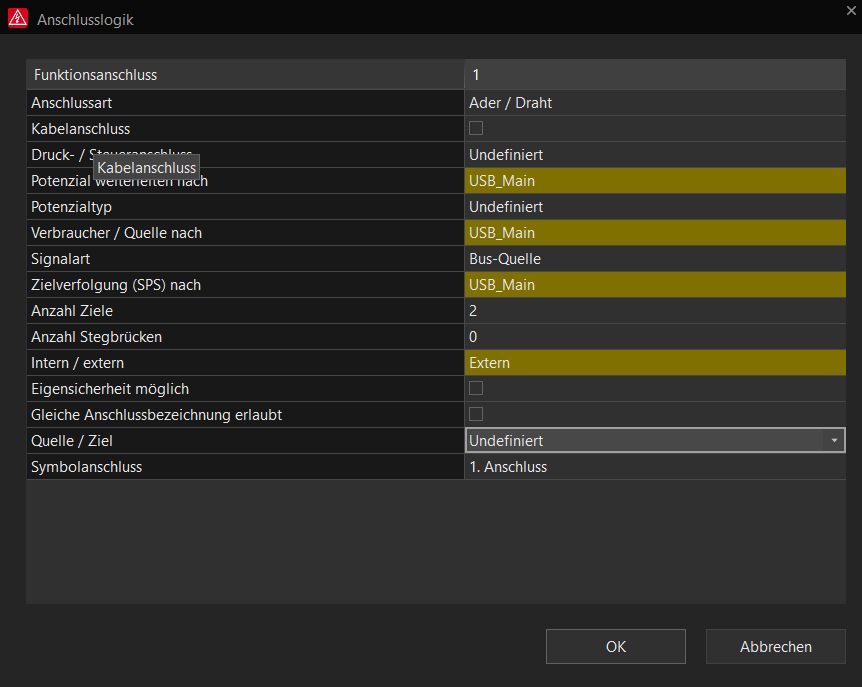Select the Signalart row label
The image size is (862, 687).
(245, 259)
